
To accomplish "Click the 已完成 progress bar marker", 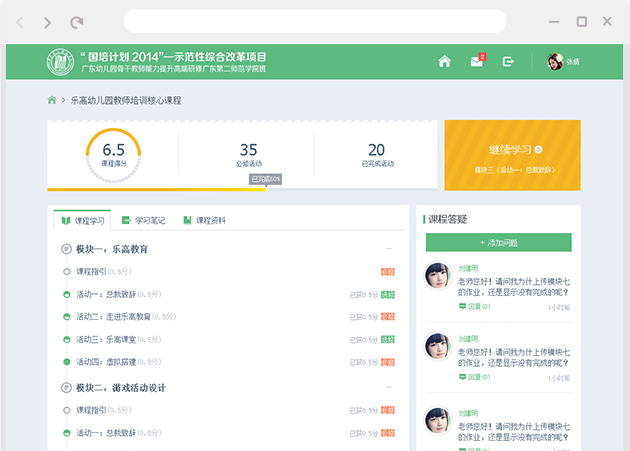I will [266, 180].
